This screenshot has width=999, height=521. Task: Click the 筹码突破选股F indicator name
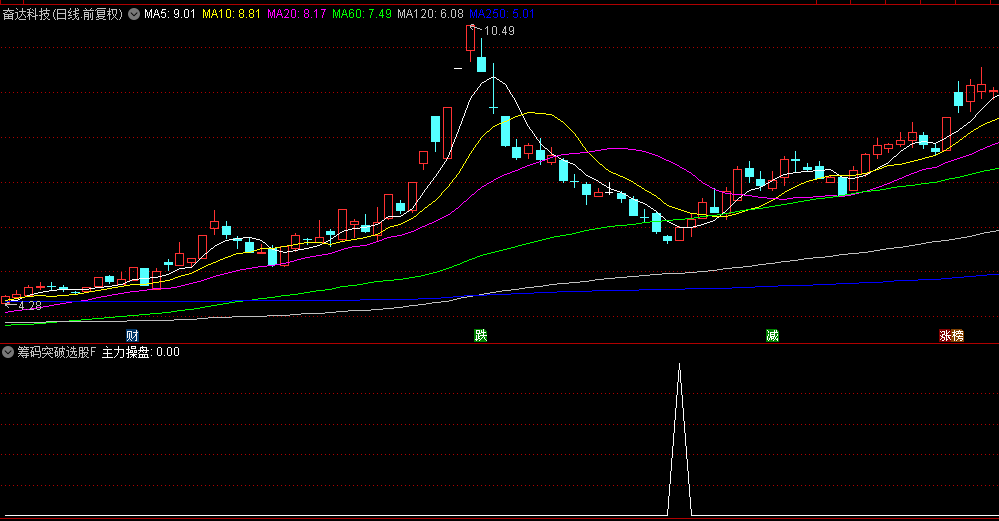(56, 352)
